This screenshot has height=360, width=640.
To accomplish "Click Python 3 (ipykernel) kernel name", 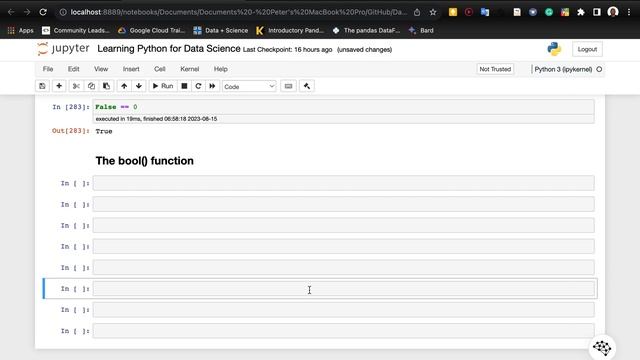I will click(x=563, y=69).
